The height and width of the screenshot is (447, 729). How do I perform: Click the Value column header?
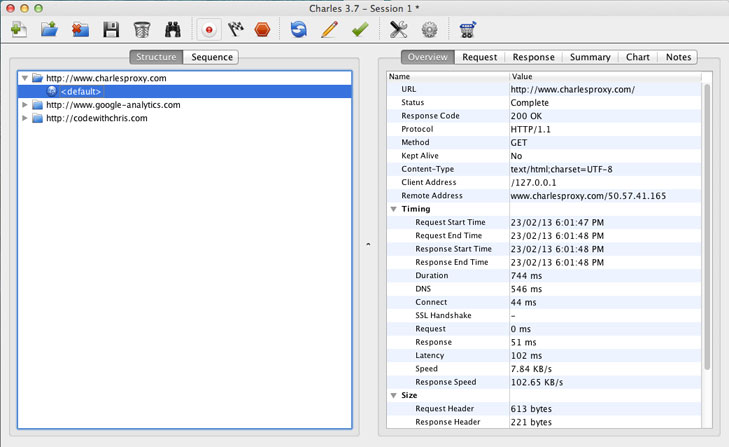coord(605,76)
